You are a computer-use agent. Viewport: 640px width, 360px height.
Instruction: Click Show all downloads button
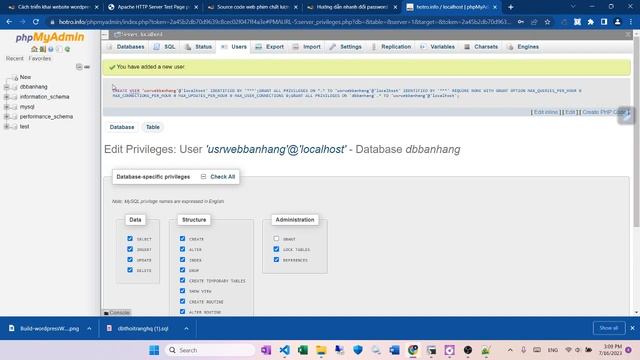coord(609,328)
